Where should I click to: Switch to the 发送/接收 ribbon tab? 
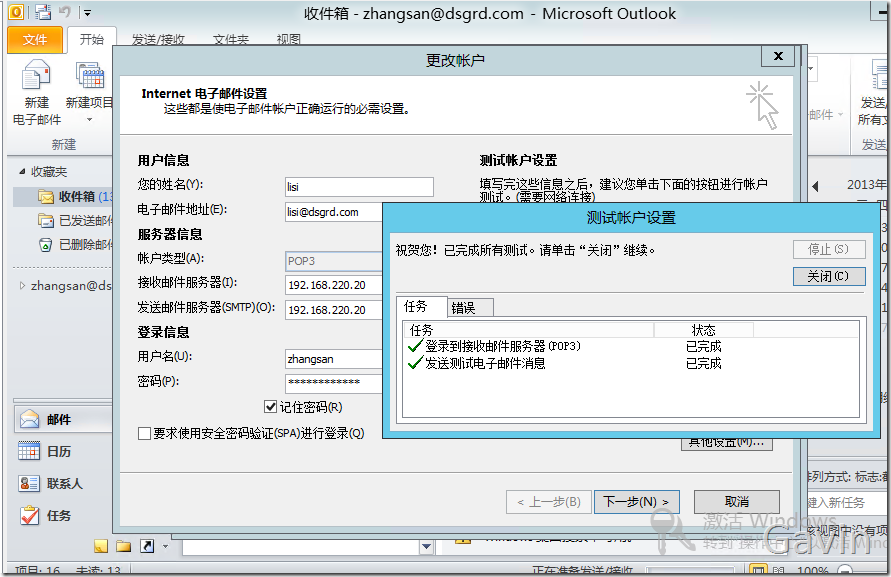click(x=159, y=40)
